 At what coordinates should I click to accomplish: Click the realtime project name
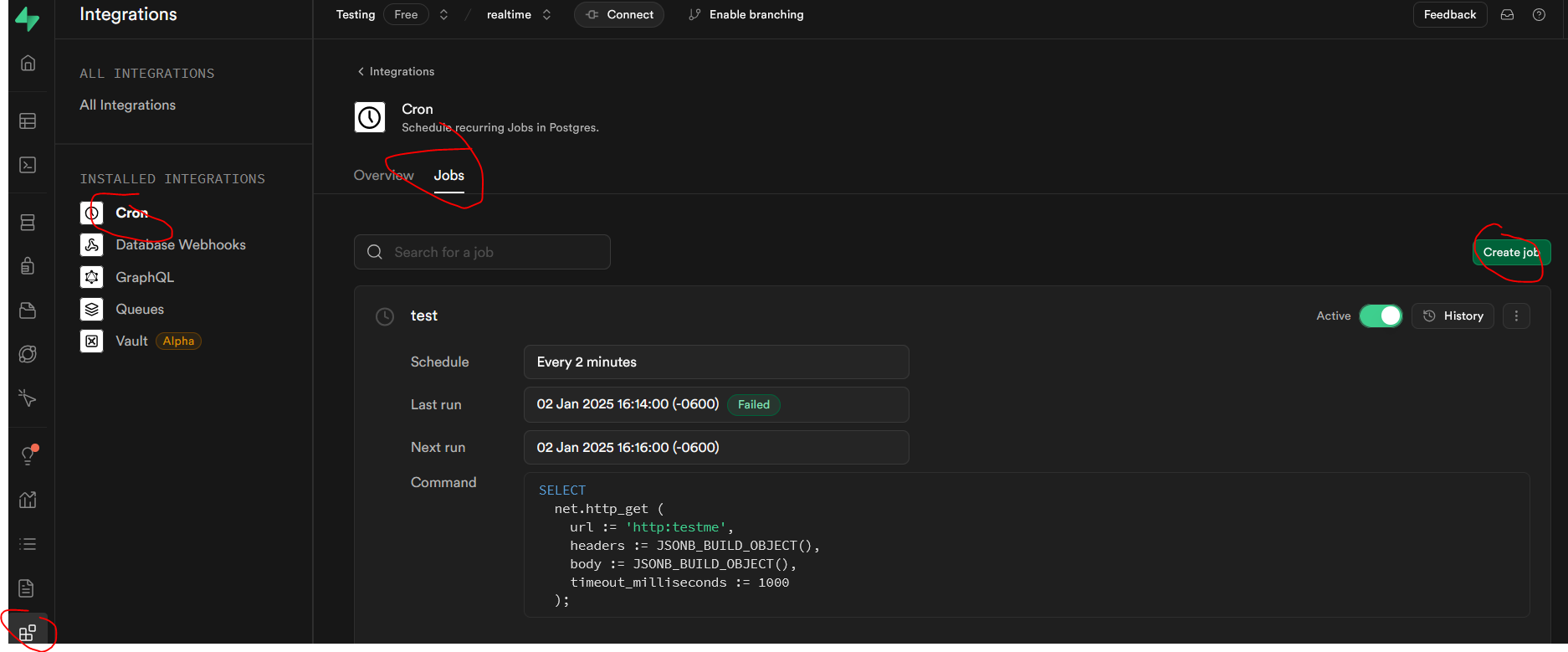click(509, 14)
